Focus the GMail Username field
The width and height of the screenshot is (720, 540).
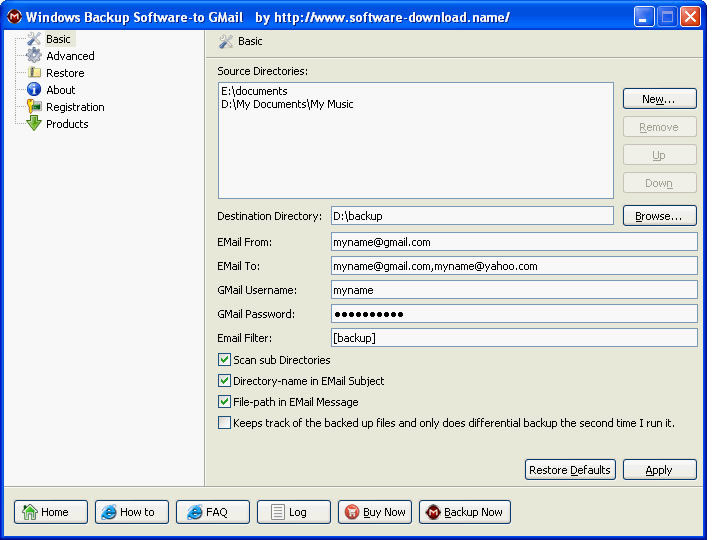coord(514,290)
